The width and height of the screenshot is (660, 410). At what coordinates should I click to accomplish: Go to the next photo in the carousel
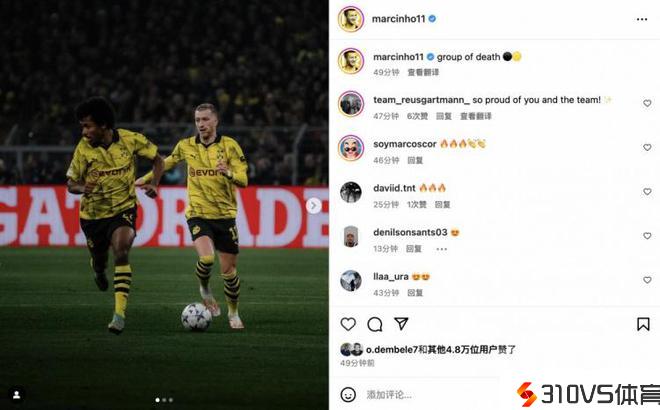click(x=314, y=206)
